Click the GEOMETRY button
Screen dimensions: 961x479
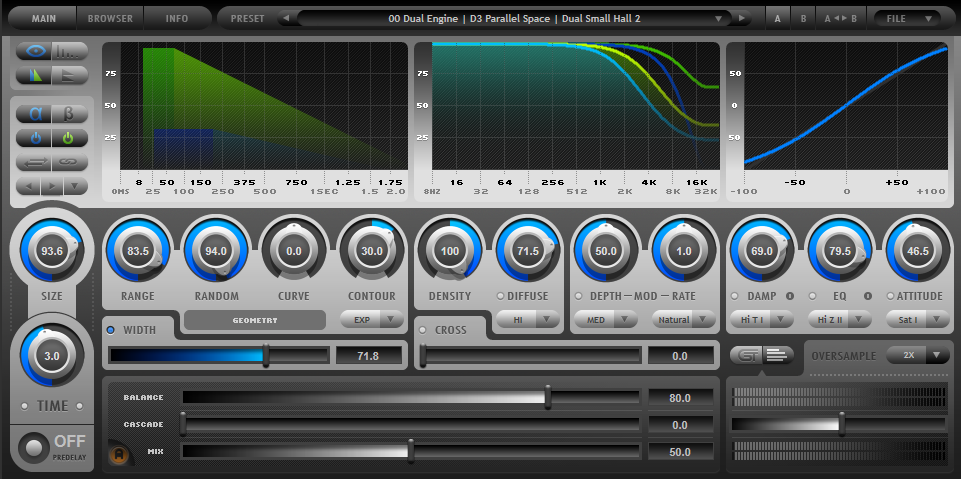255,320
